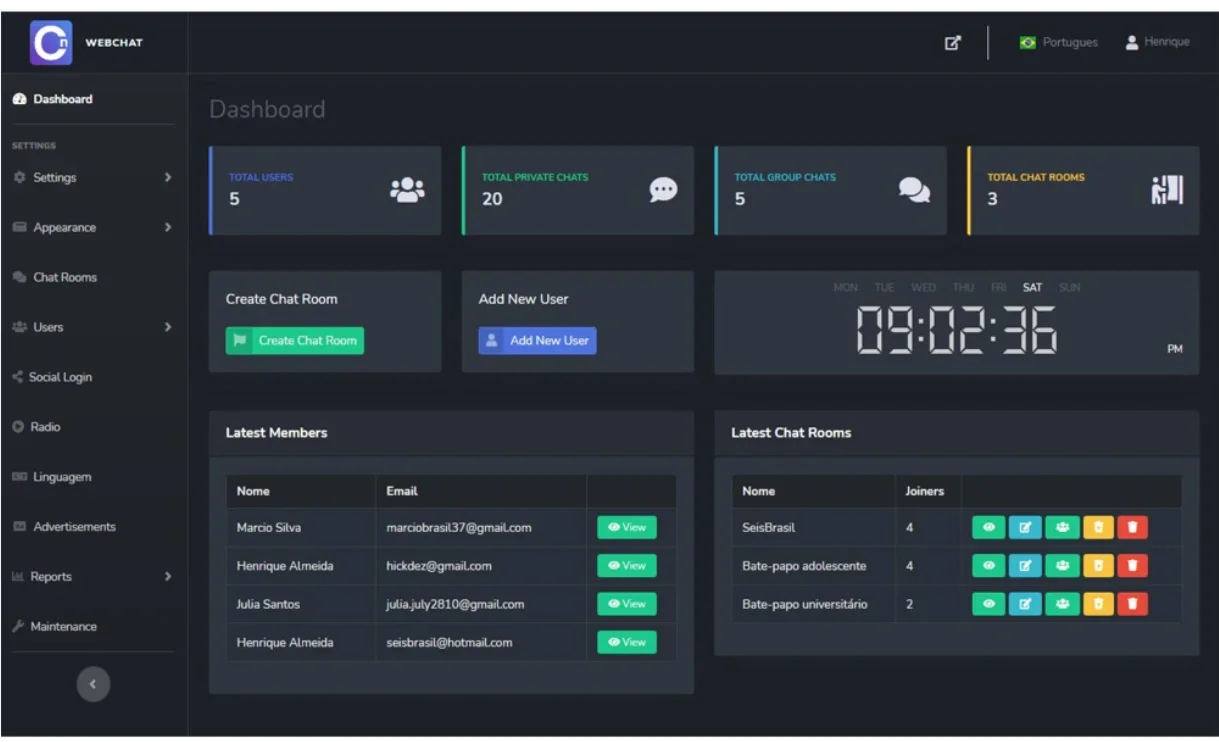Click the eye icon for Bate-papo adolescente
The height and width of the screenshot is (742, 1219).
pyautogui.click(x=988, y=566)
